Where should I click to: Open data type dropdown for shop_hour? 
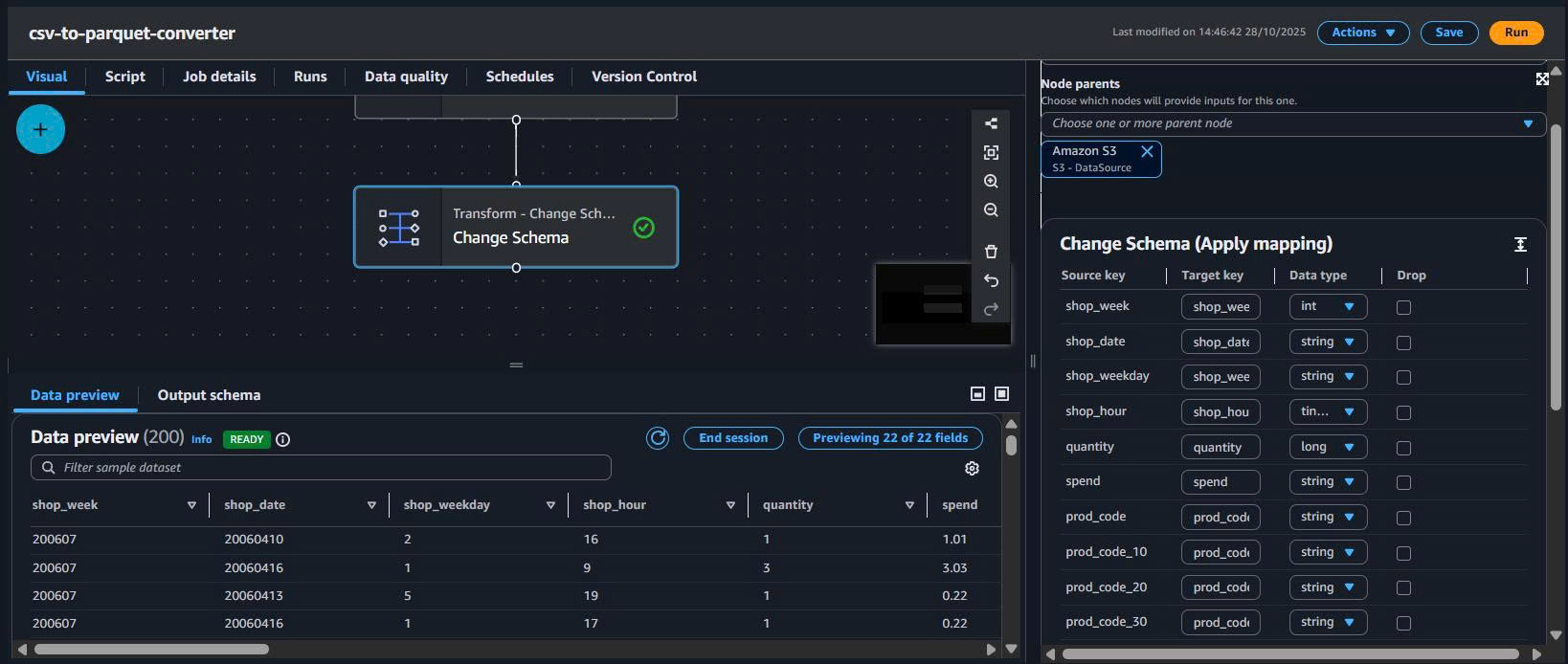pyautogui.click(x=1327, y=412)
